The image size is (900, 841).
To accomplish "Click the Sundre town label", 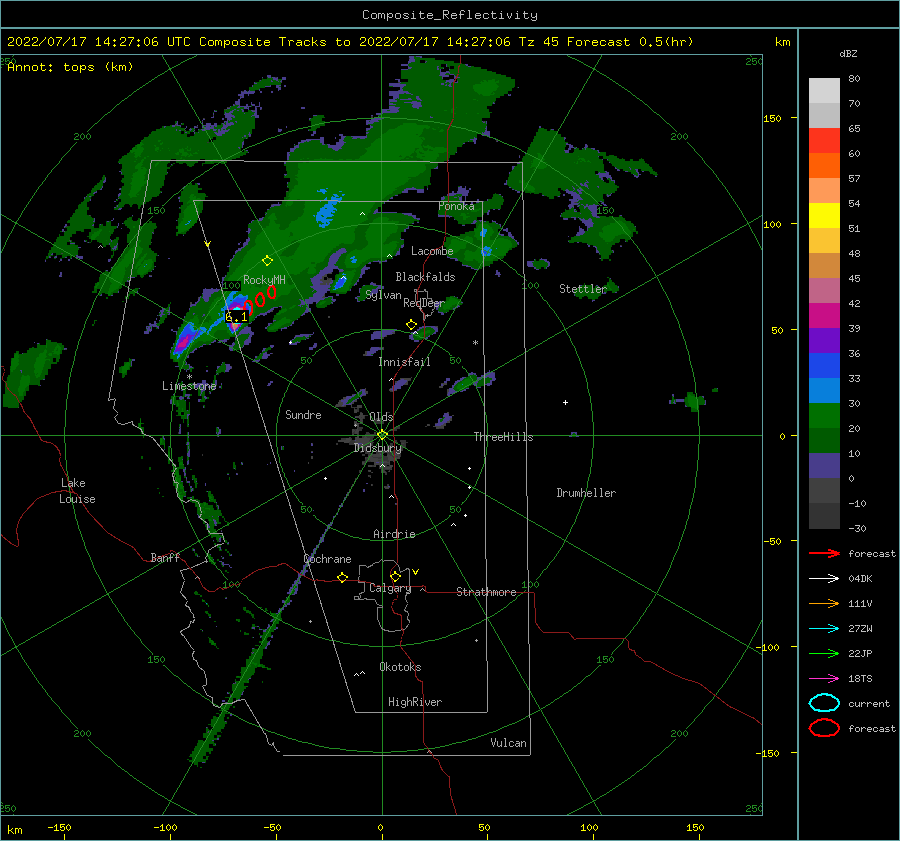I will click(303, 414).
